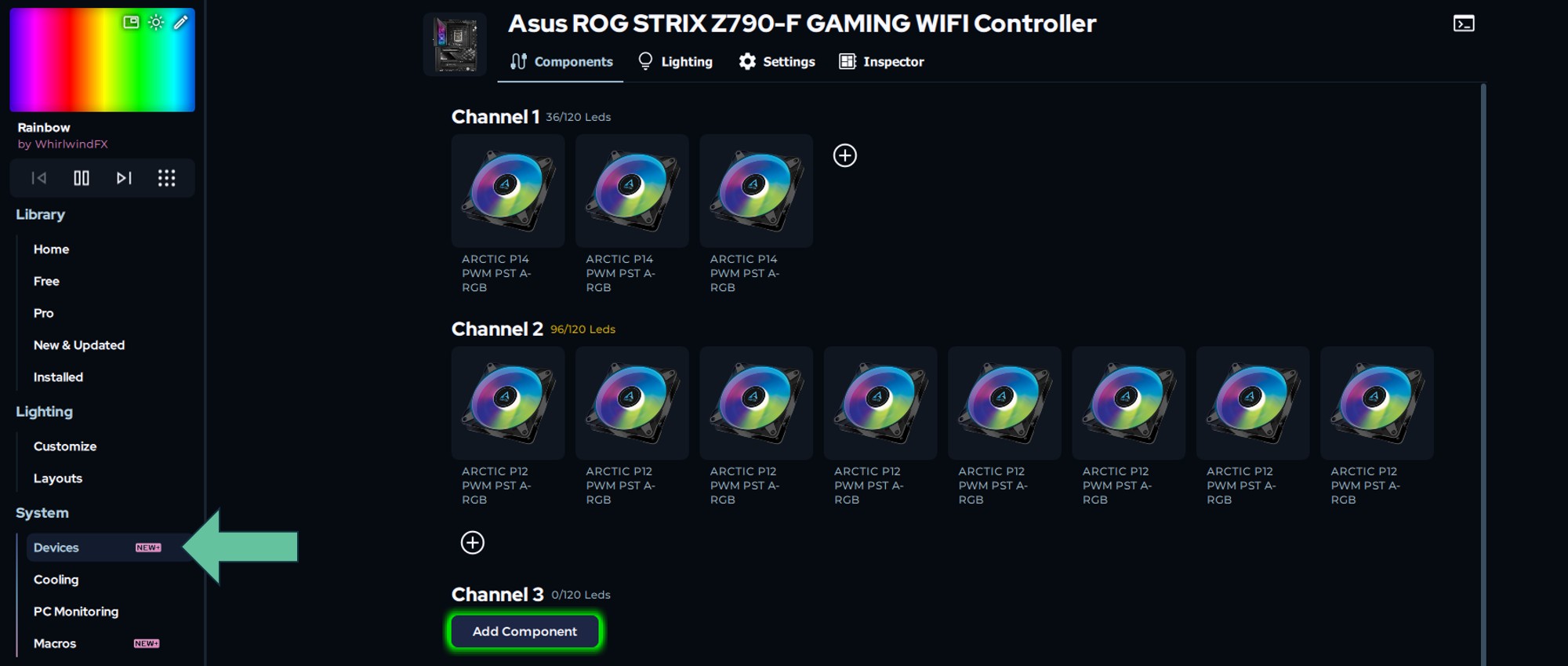Open the console icon at top right

pyautogui.click(x=1463, y=24)
